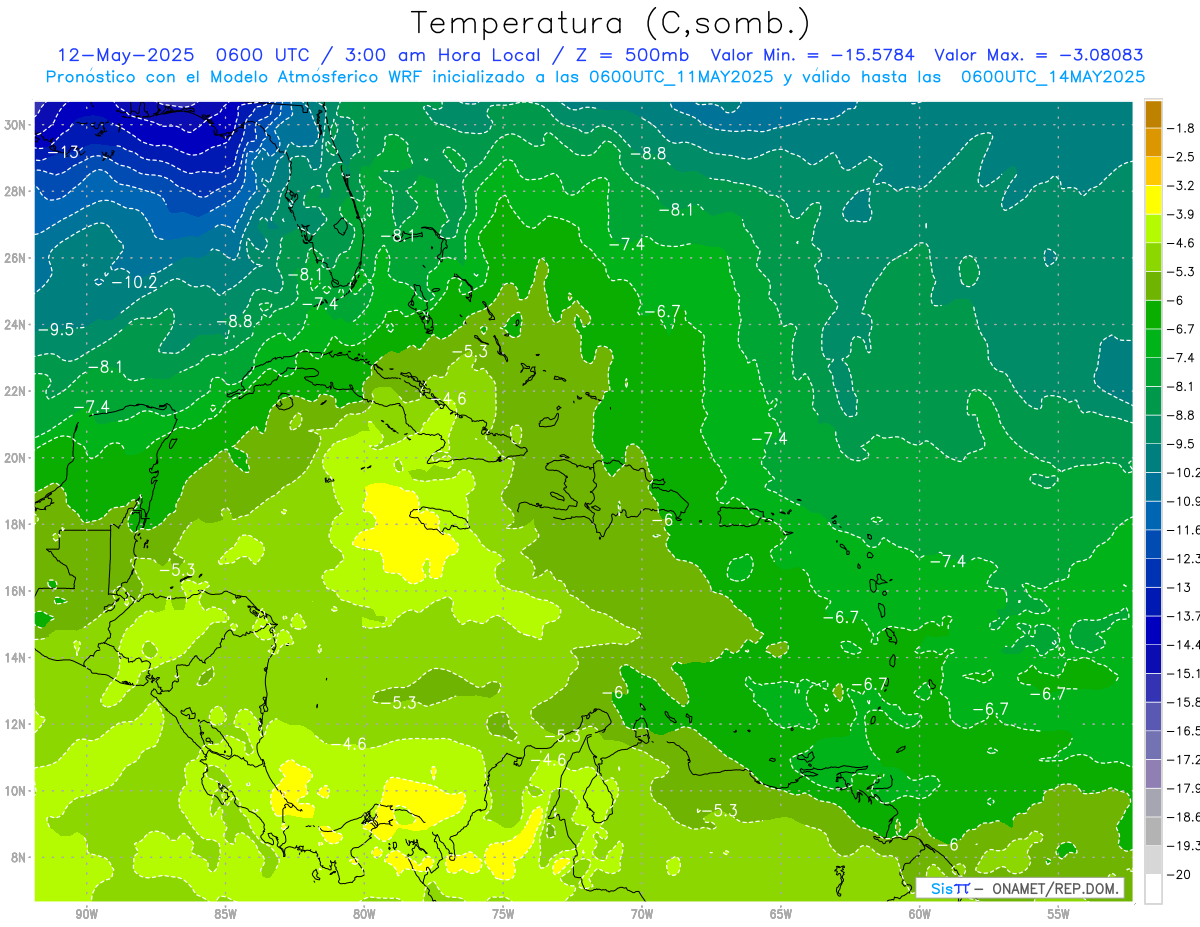Image resolution: width=1200 pixels, height=927 pixels.
Task: Click the longitude label "70W"
Action: [x=642, y=915]
